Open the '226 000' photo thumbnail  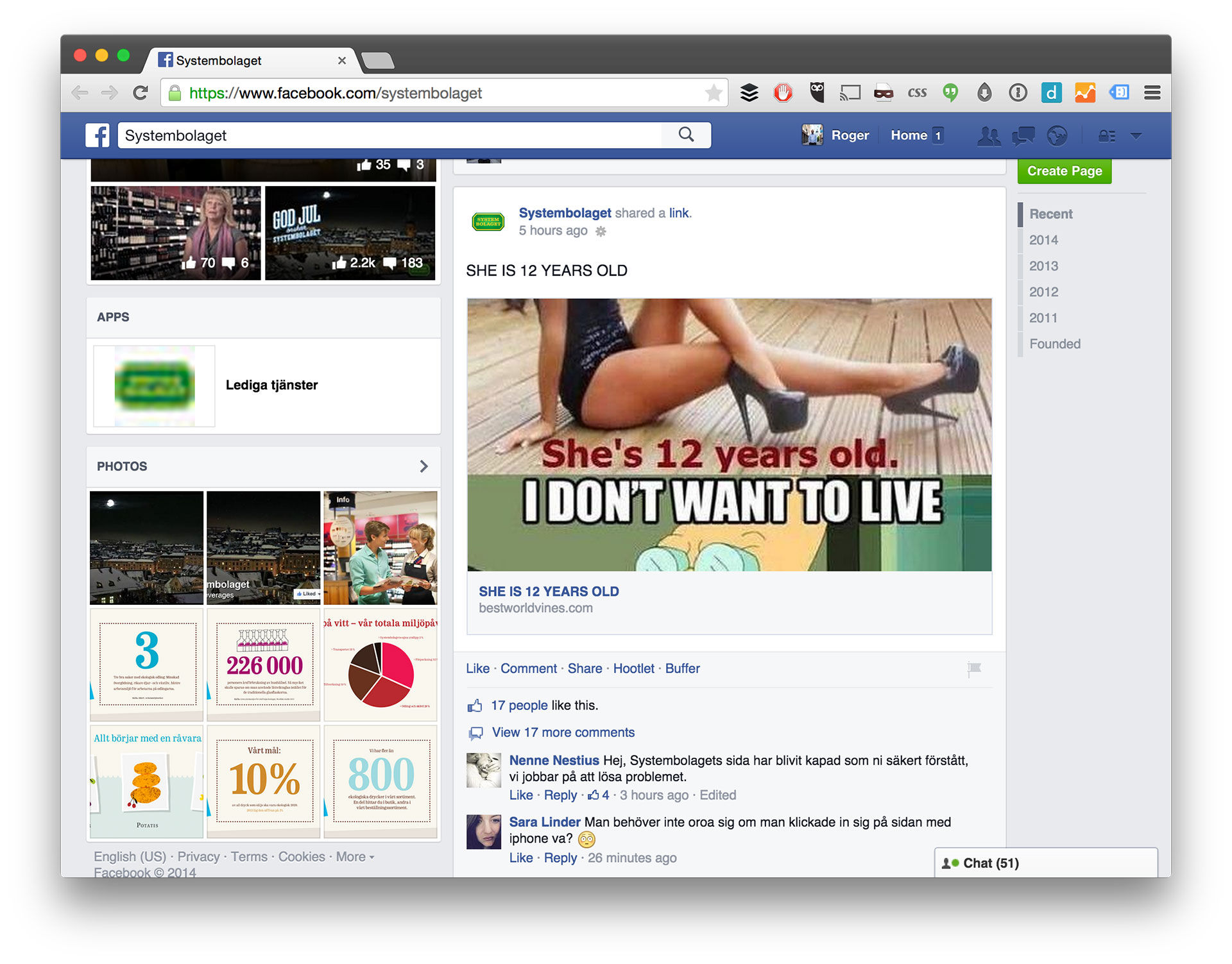263,664
